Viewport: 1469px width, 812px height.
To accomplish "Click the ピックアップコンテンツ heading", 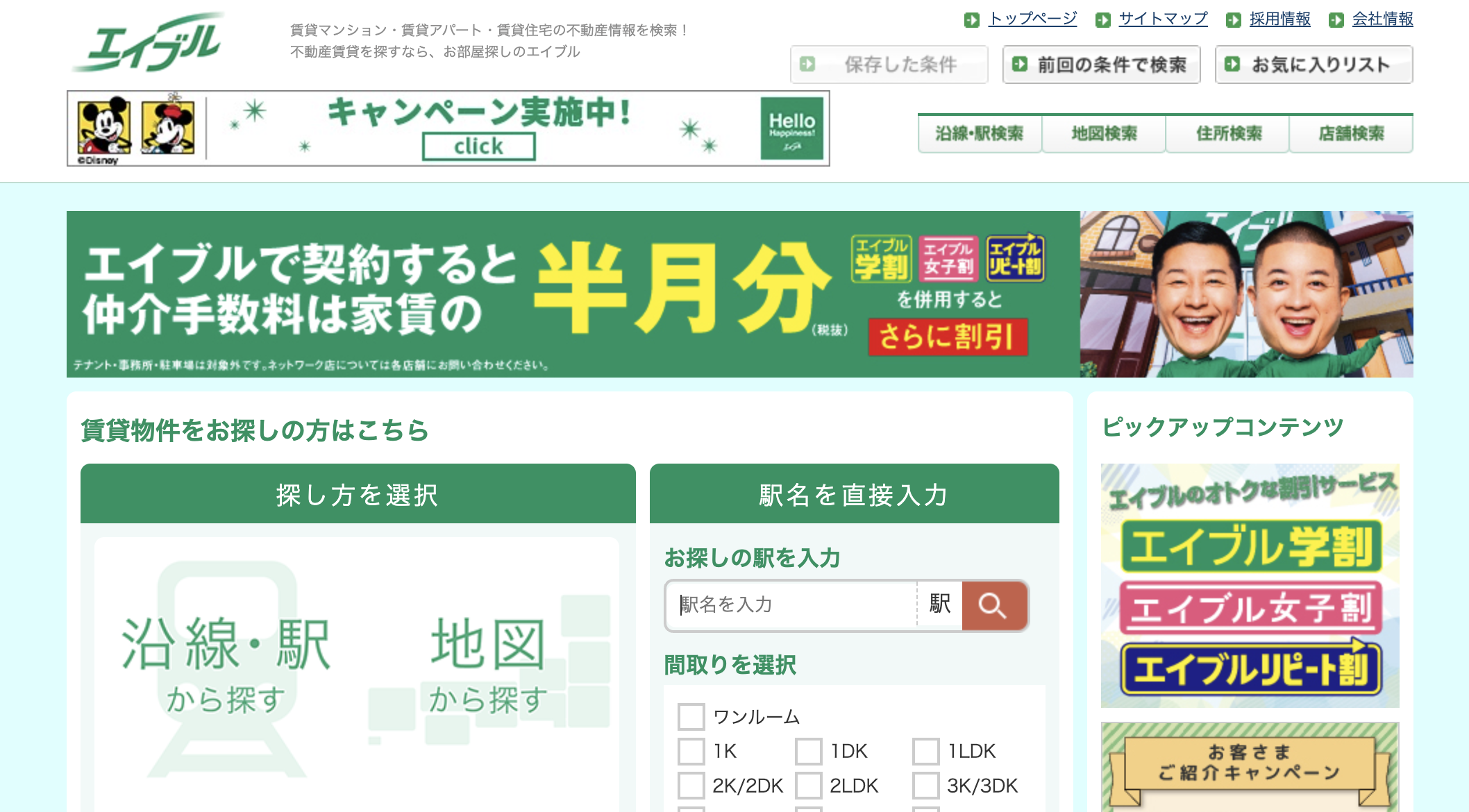I will pos(1223,428).
